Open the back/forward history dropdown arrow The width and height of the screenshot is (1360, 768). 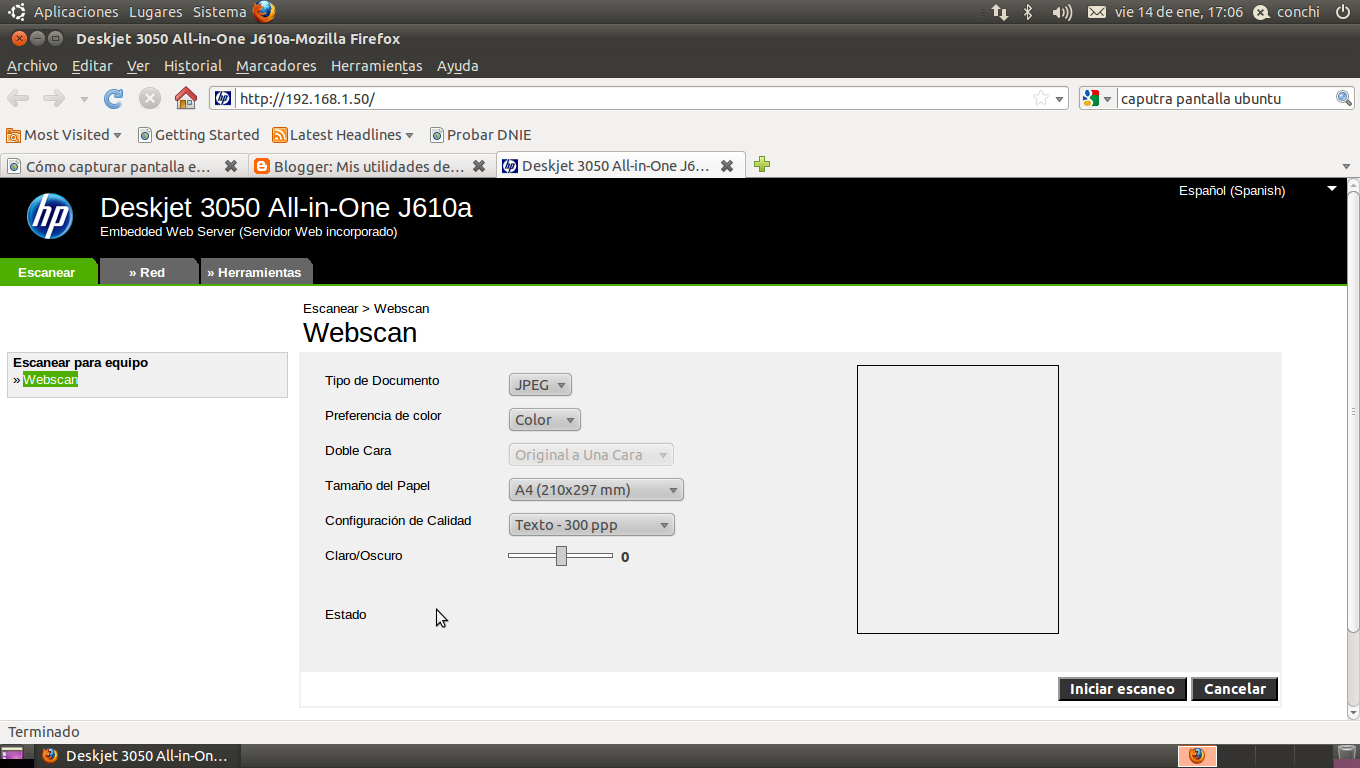pos(84,99)
